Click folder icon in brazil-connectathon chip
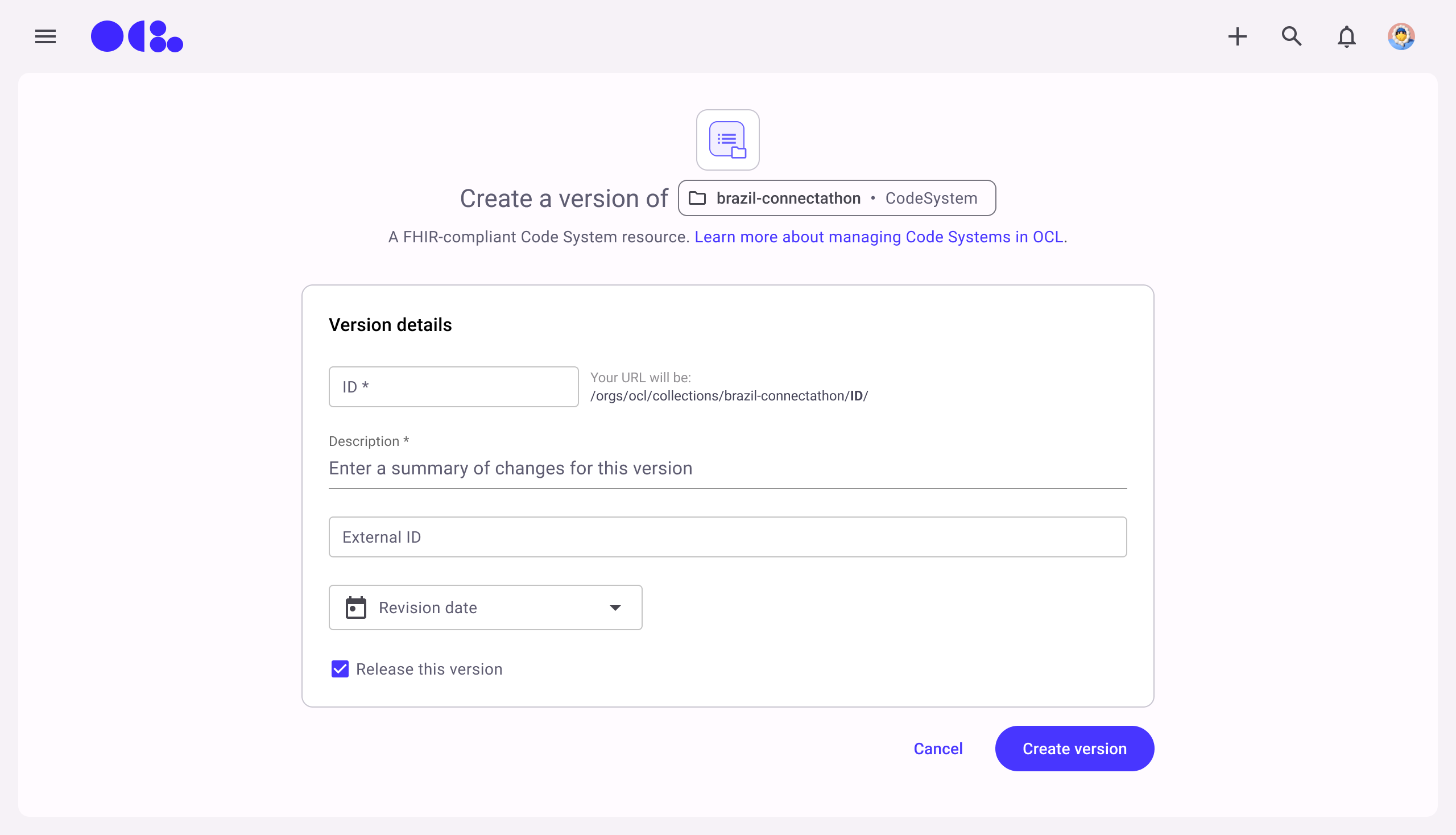This screenshot has height=835, width=1456. point(697,199)
